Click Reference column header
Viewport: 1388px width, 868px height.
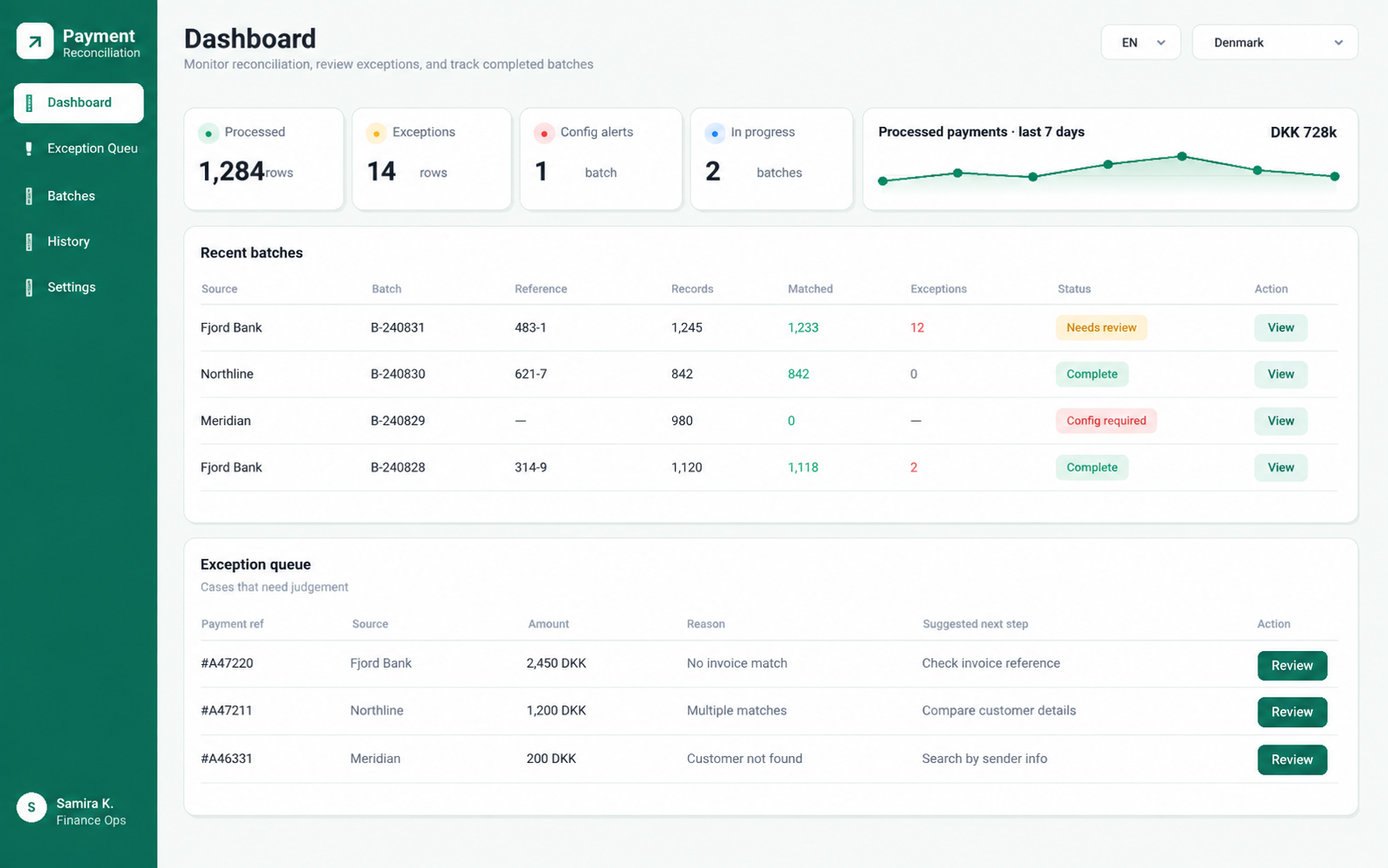click(541, 289)
